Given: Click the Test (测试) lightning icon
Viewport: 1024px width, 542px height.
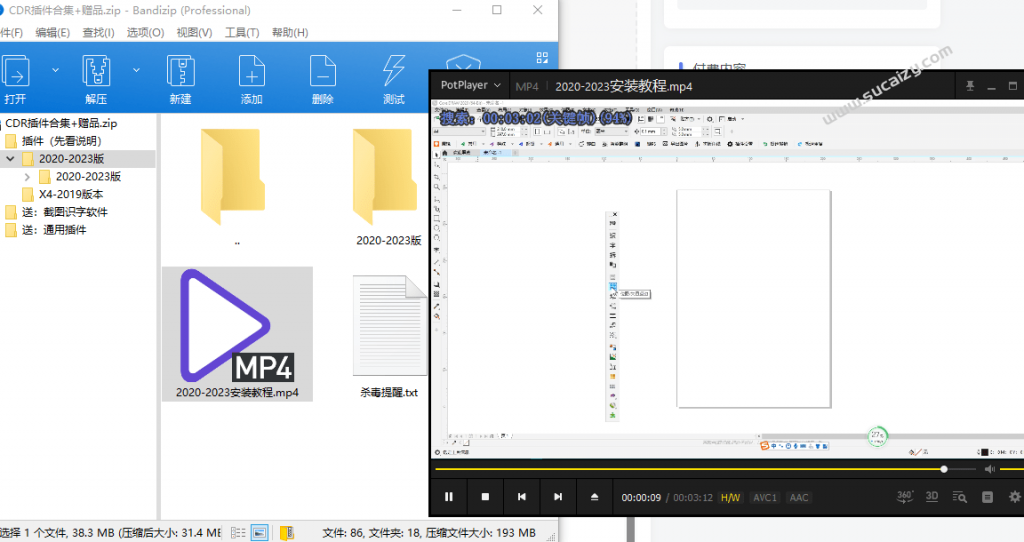Looking at the screenshot, I should point(393,74).
